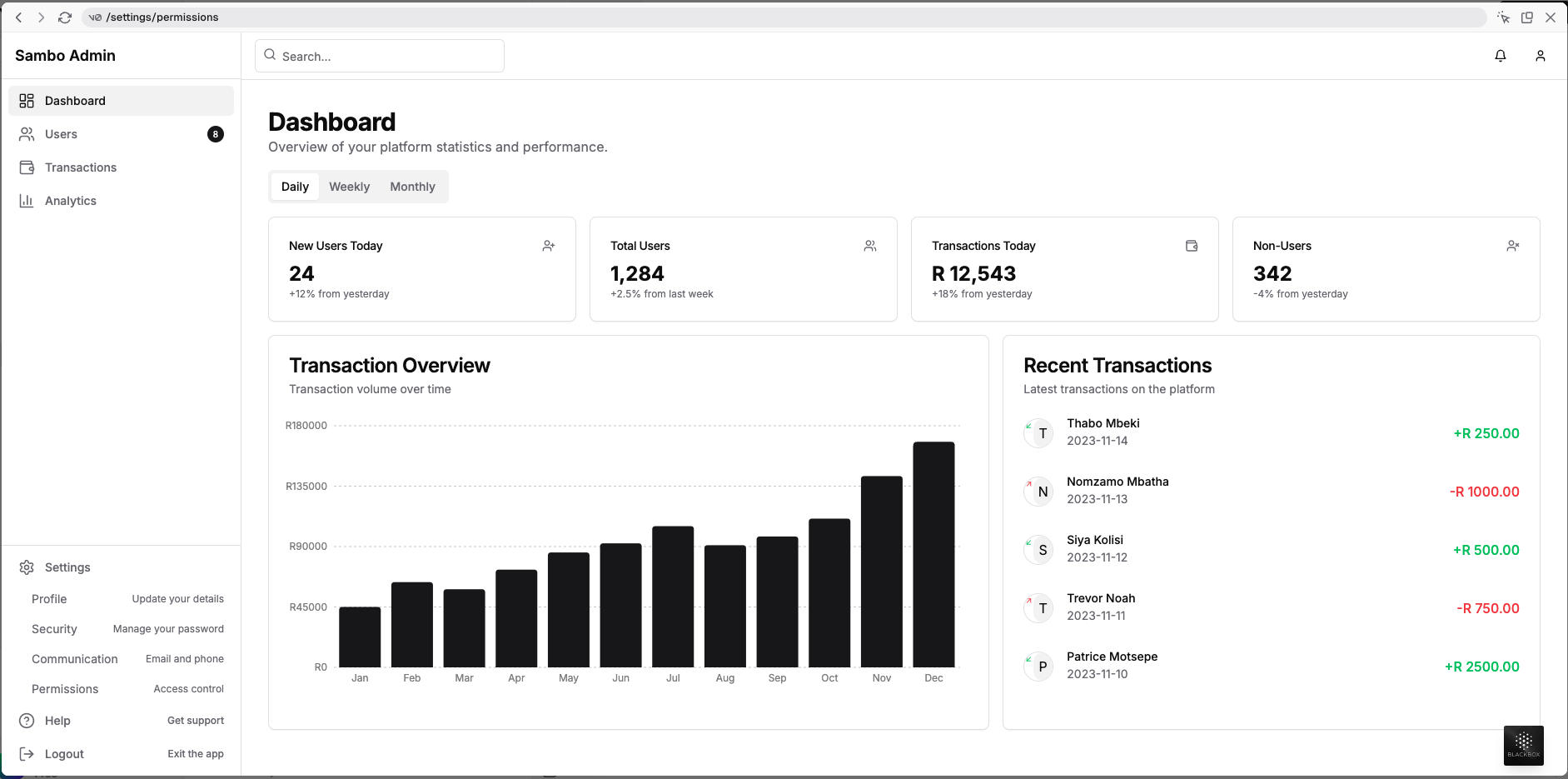Screen dimensions: 1568x779
Task: Open Permissions access control settings
Action: (x=65, y=689)
